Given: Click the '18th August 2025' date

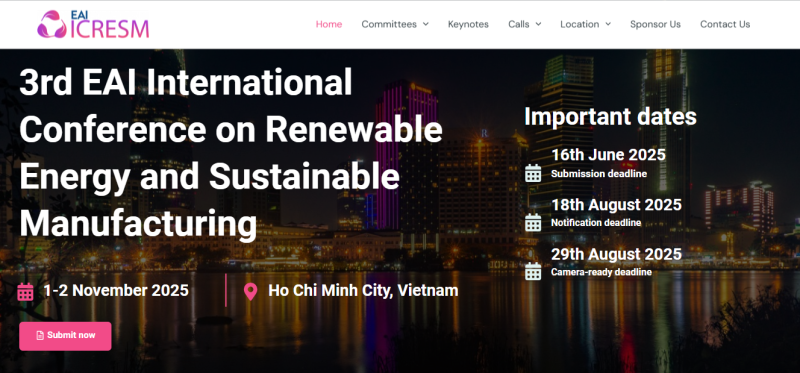Looking at the screenshot, I should click(x=616, y=205).
